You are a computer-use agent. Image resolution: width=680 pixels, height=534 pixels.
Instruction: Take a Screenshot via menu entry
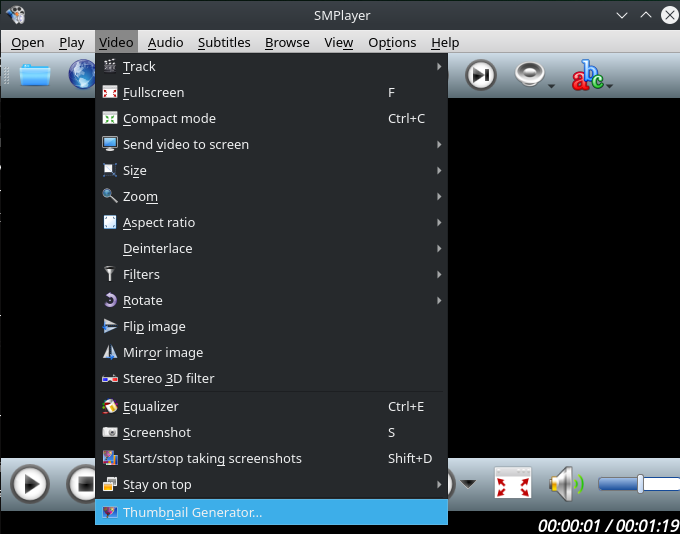[x=271, y=432]
